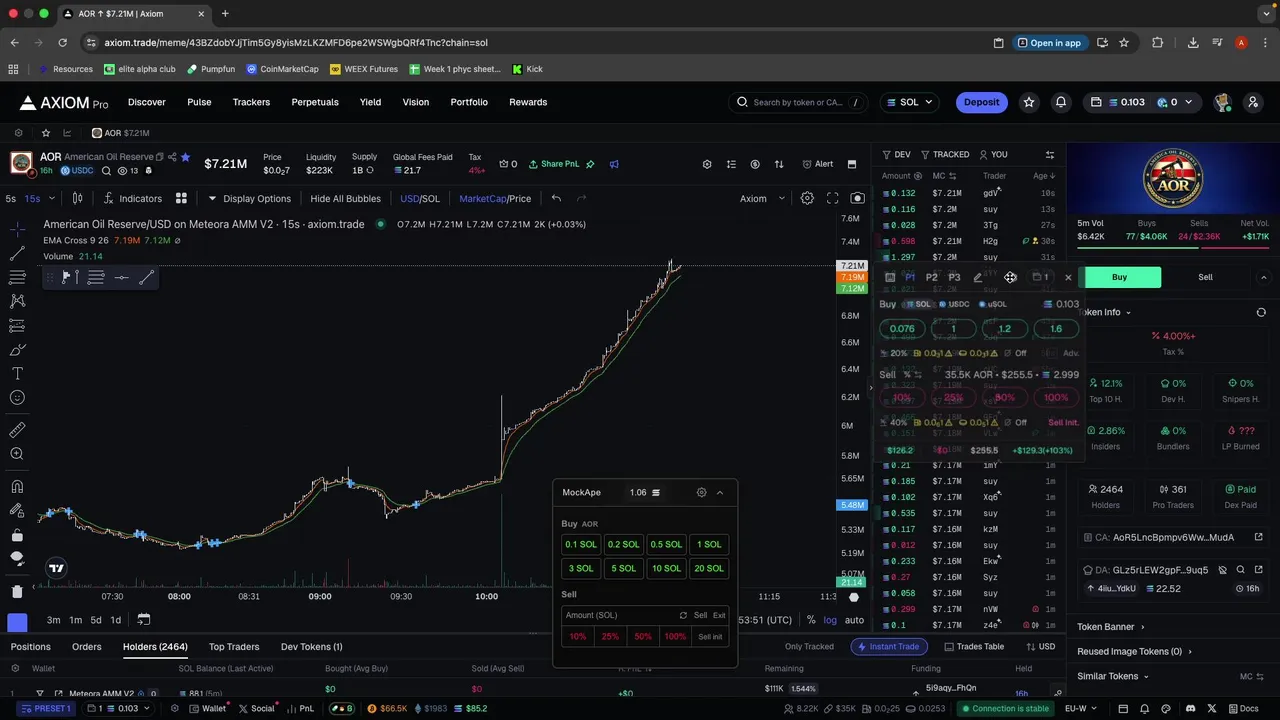Collapse the MockApe panel
Viewport: 1280px width, 720px height.
(x=720, y=492)
